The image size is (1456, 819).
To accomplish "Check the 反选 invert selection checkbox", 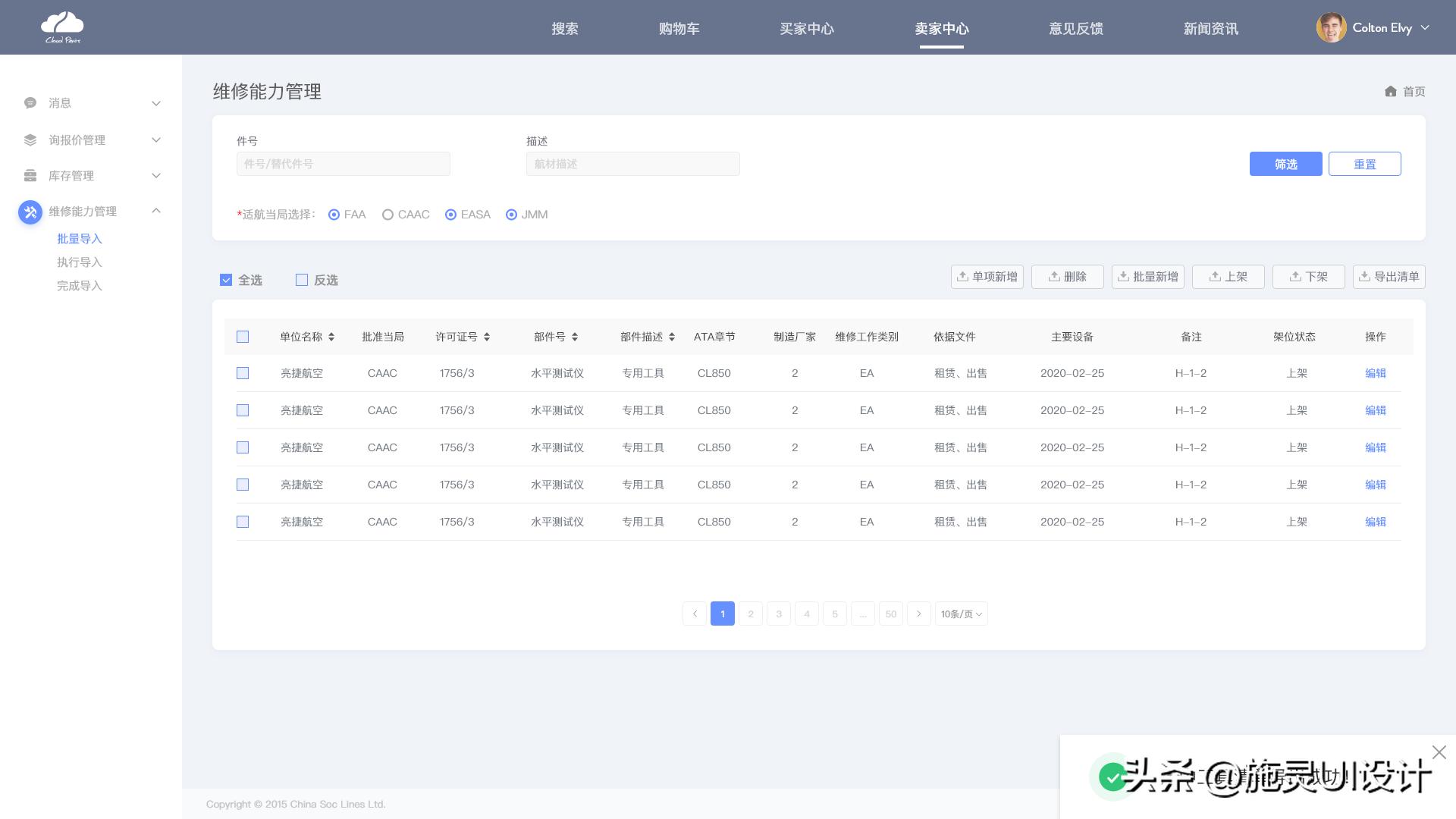I will (x=302, y=280).
